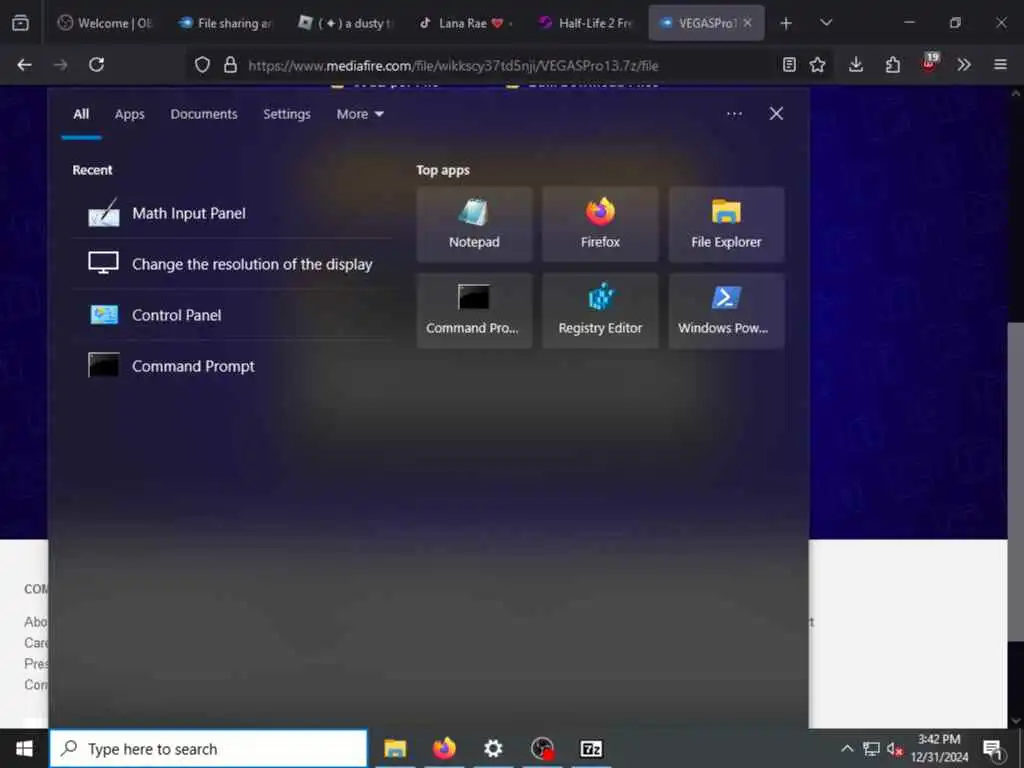Image resolution: width=1024 pixels, height=768 pixels.
Task: Open the Firefox extensions menu
Action: point(893,65)
